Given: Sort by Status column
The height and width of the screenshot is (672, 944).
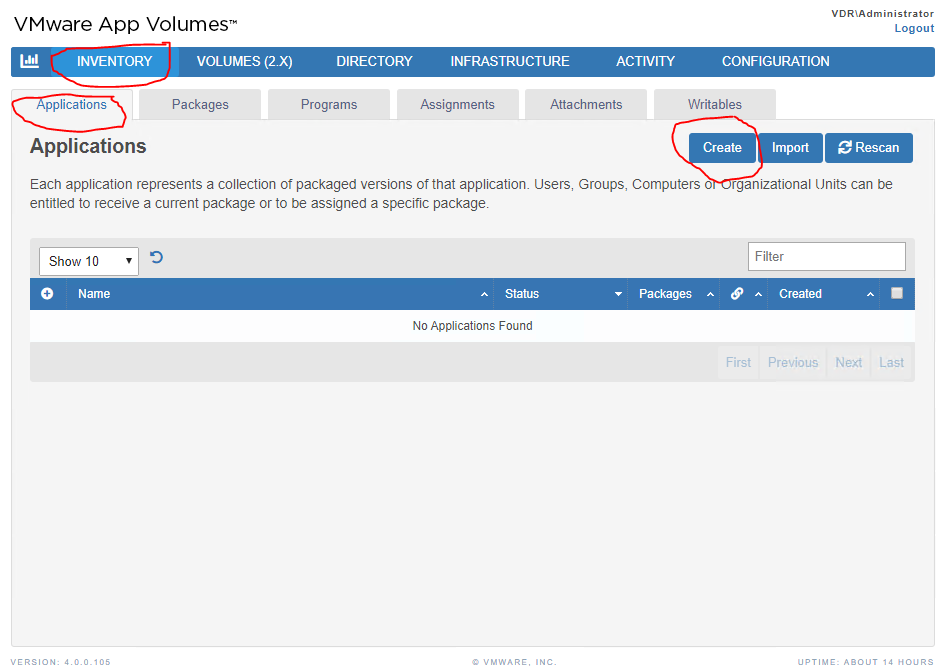Looking at the screenshot, I should coord(560,294).
